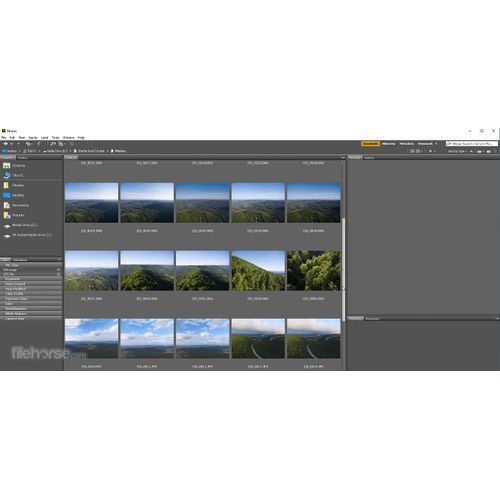Expand the Keywords filter section
The width and height of the screenshot is (500, 500).
point(31,279)
